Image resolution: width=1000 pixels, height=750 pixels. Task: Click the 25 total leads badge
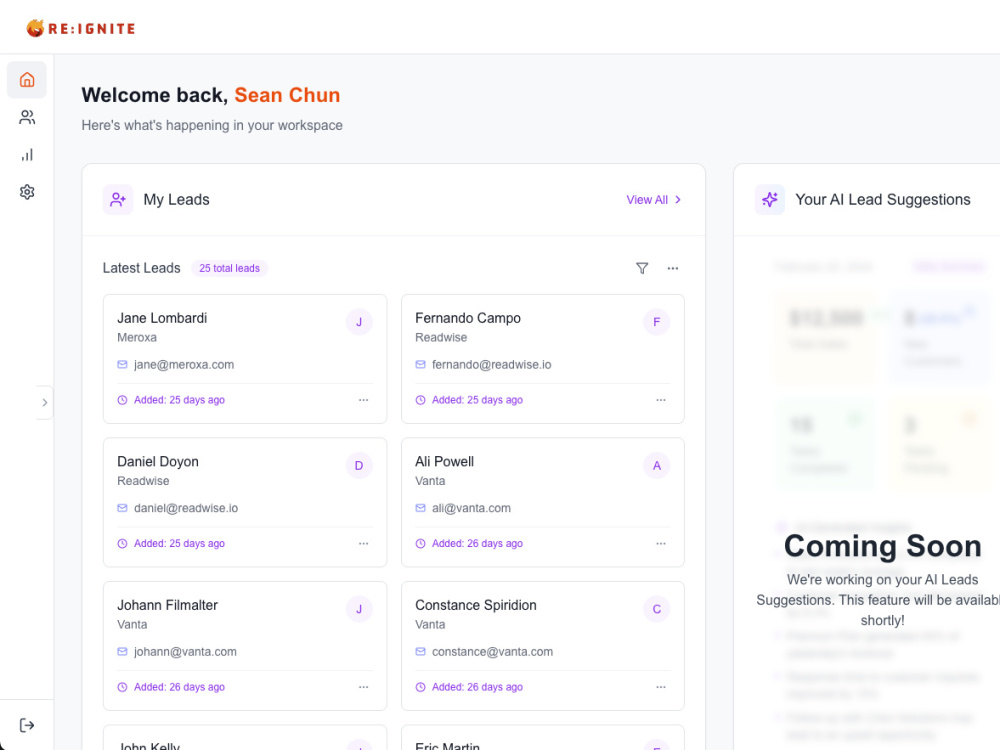click(x=230, y=268)
